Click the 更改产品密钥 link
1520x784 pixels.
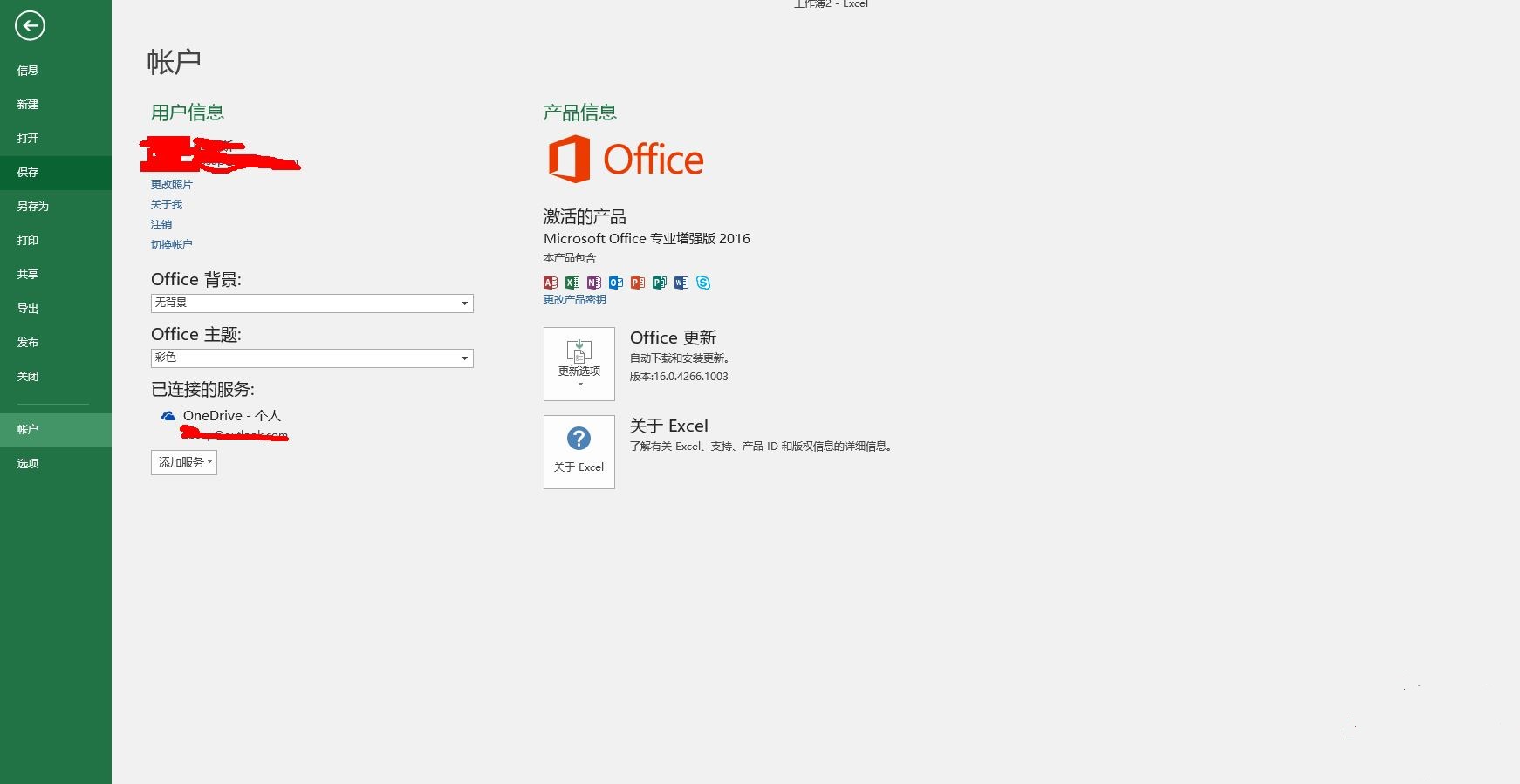click(x=574, y=300)
